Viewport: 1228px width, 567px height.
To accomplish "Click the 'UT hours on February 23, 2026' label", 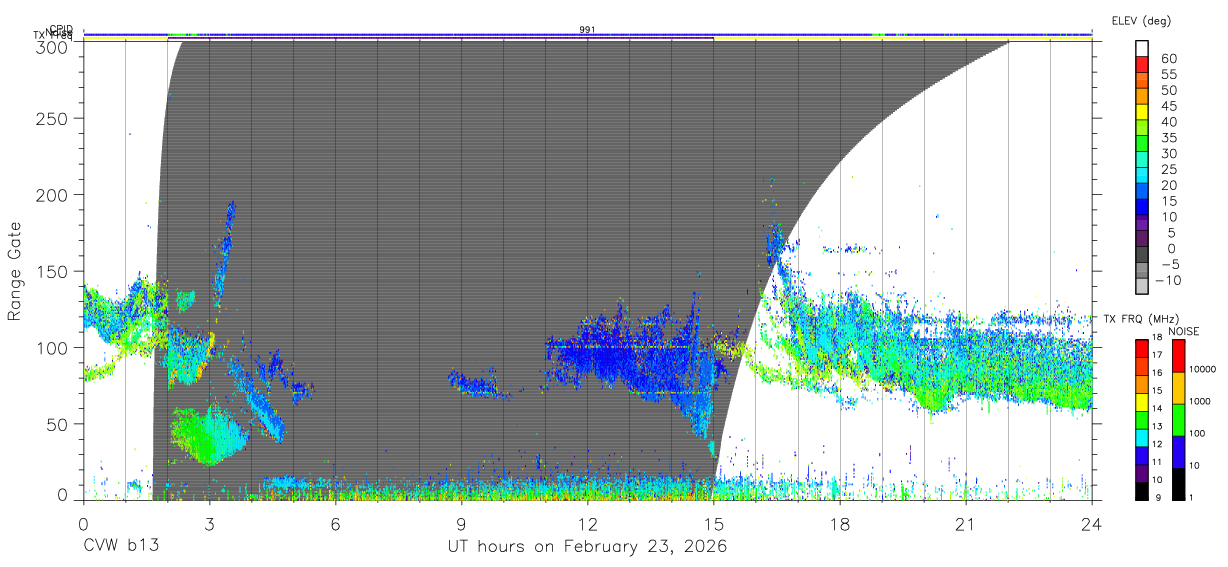I will click(x=587, y=547).
